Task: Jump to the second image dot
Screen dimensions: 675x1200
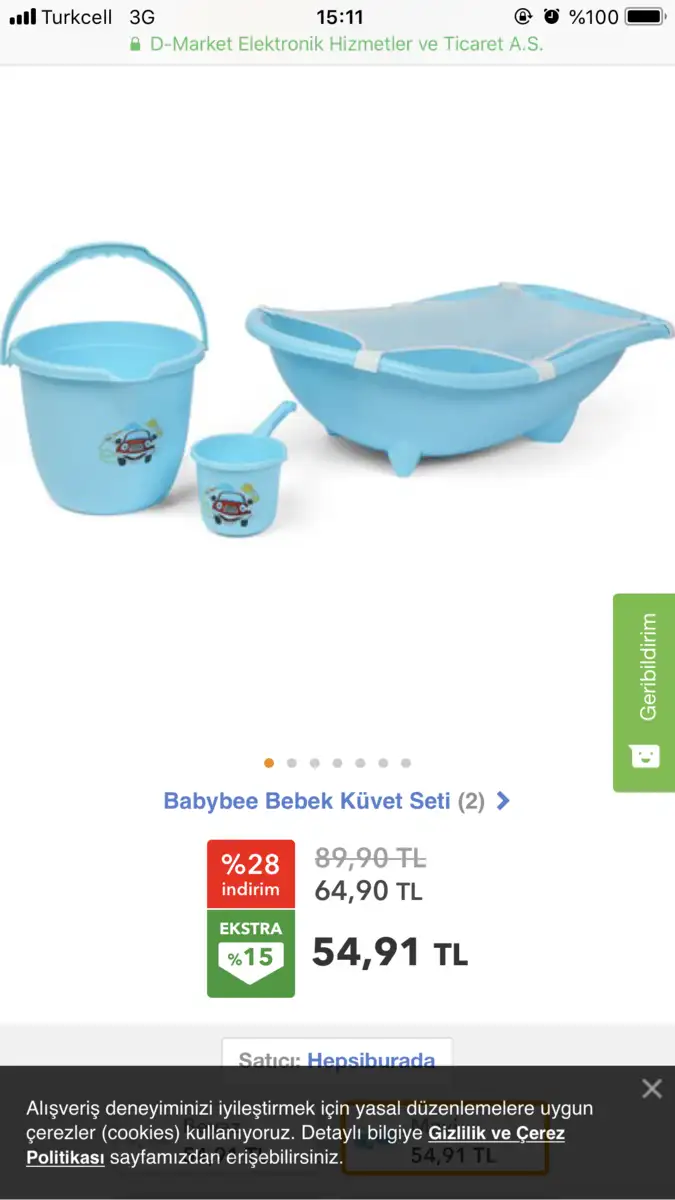Action: (292, 763)
